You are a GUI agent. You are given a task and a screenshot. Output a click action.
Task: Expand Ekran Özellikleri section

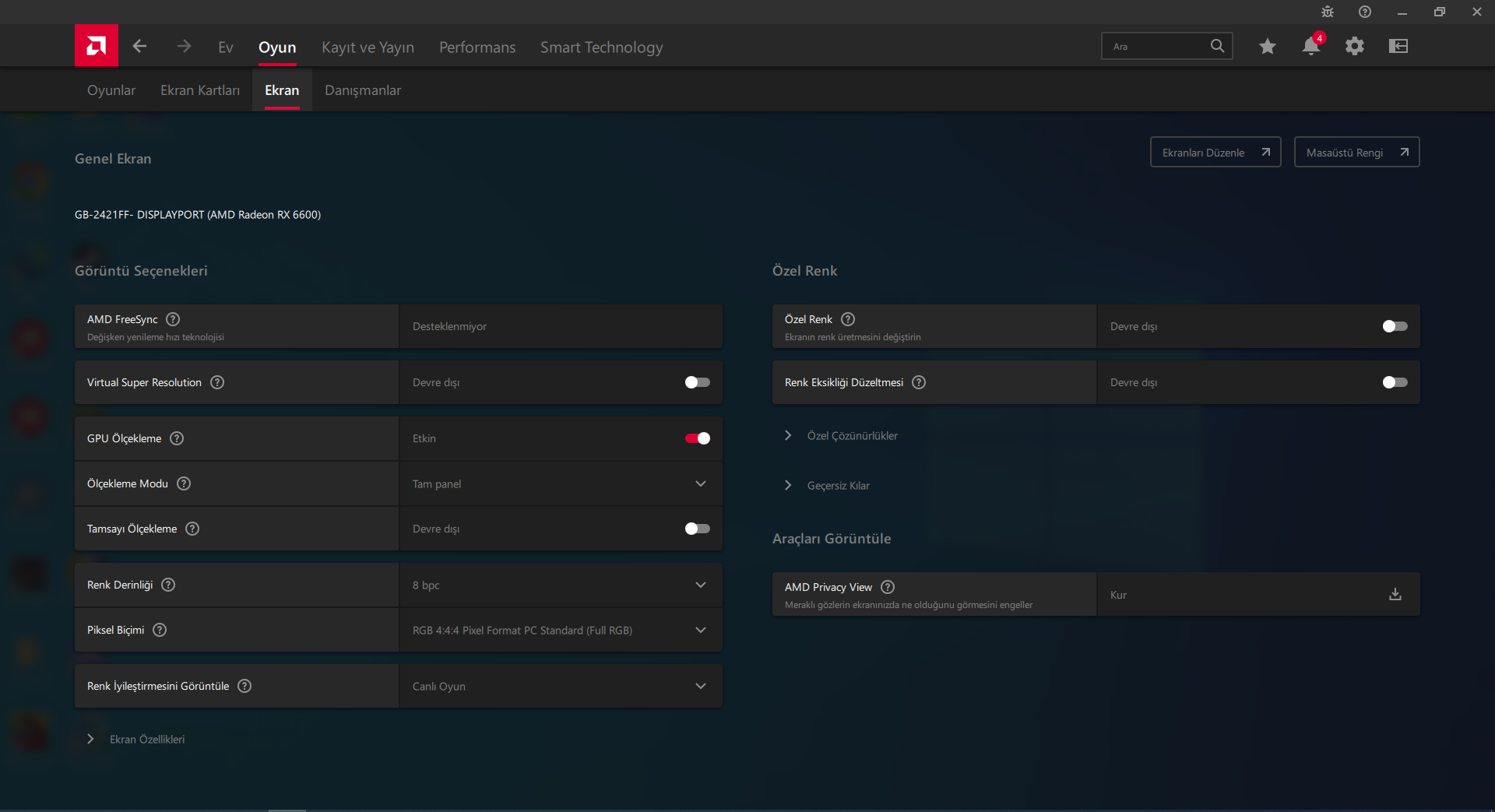coord(136,740)
